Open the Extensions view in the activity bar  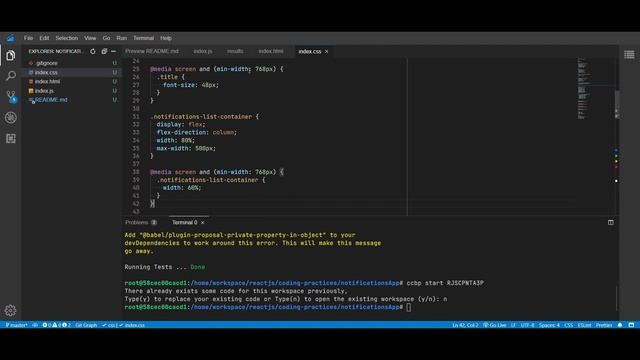[11, 138]
